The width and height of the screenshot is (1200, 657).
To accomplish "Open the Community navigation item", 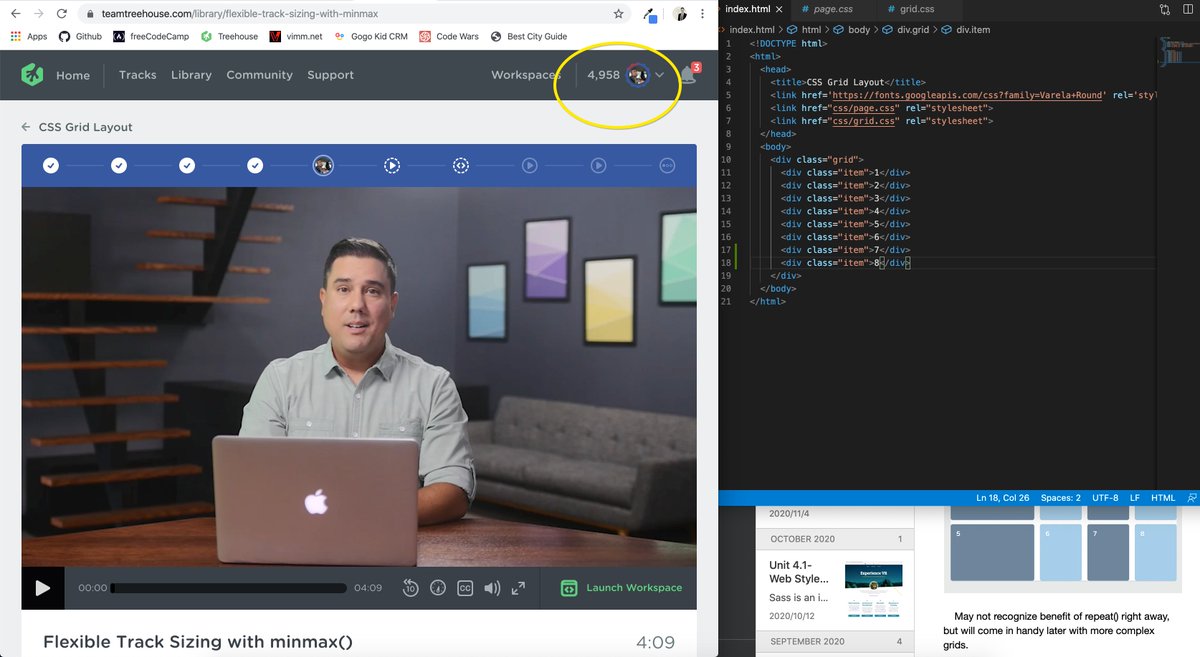I will [259, 75].
